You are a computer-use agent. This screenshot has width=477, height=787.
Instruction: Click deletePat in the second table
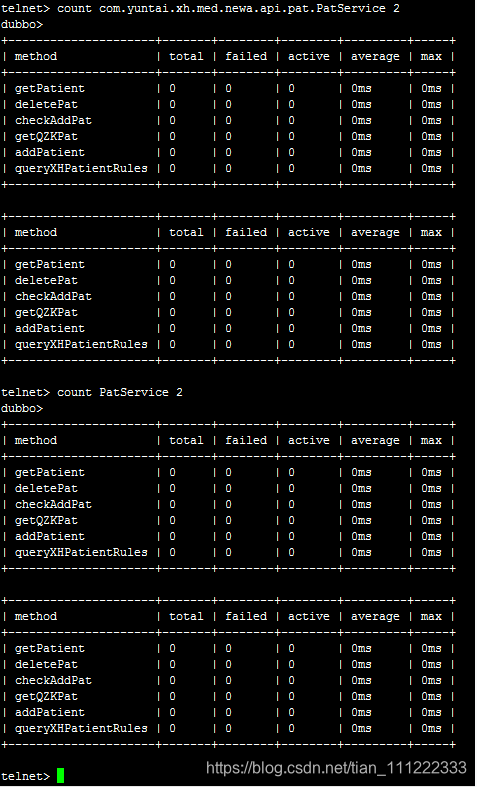click(46, 280)
